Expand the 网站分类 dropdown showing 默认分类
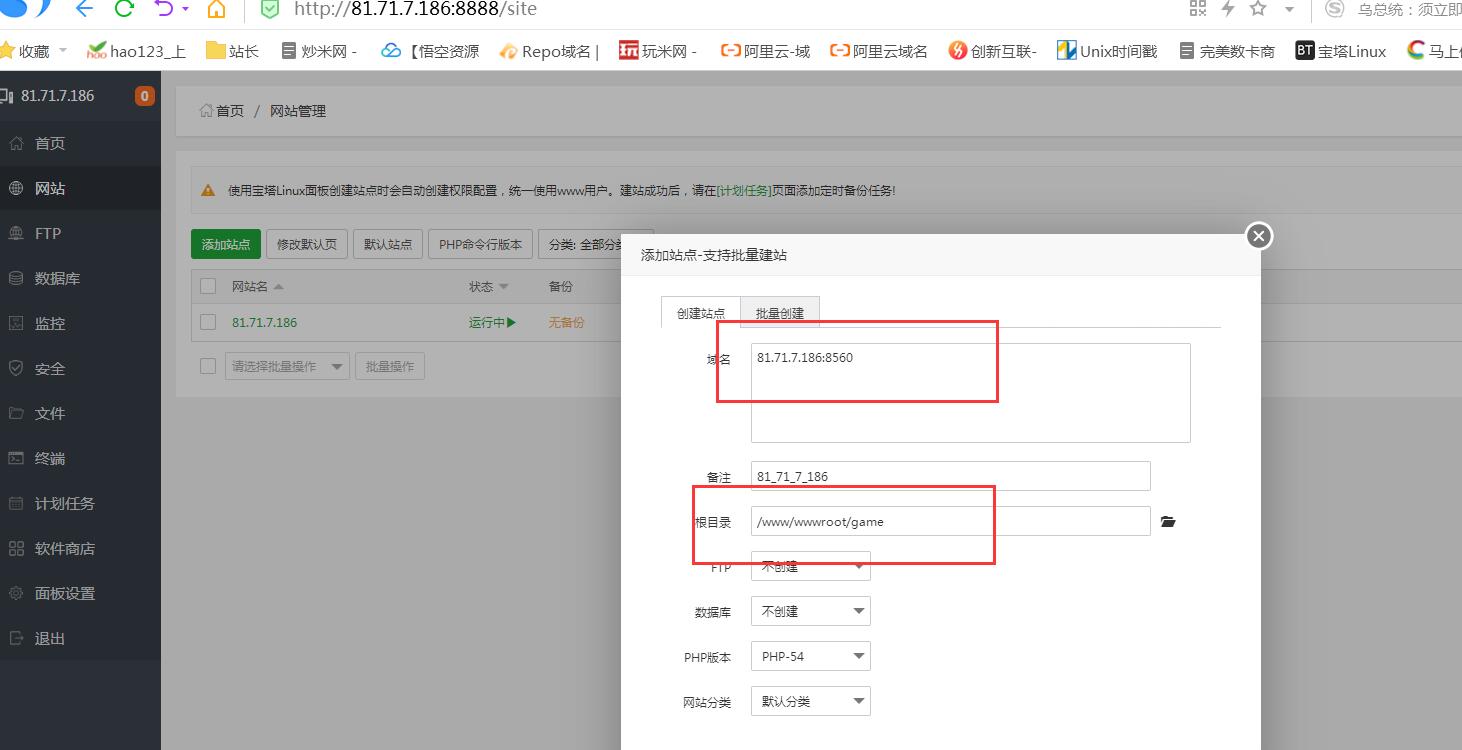This screenshot has width=1462, height=750. (x=810, y=702)
